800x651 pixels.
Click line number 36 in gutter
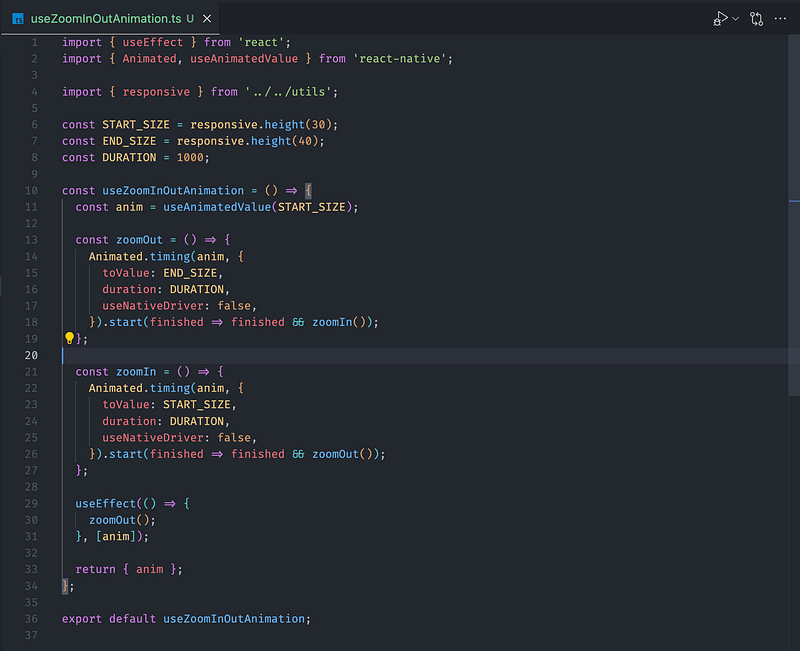[x=31, y=619]
